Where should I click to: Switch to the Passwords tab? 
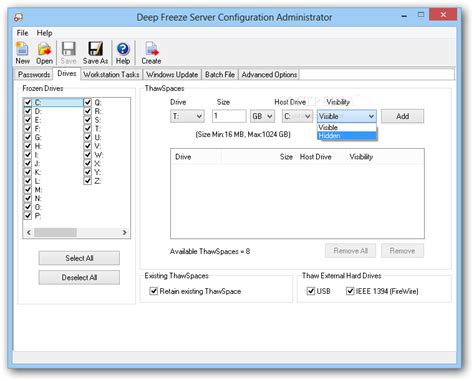tap(34, 74)
